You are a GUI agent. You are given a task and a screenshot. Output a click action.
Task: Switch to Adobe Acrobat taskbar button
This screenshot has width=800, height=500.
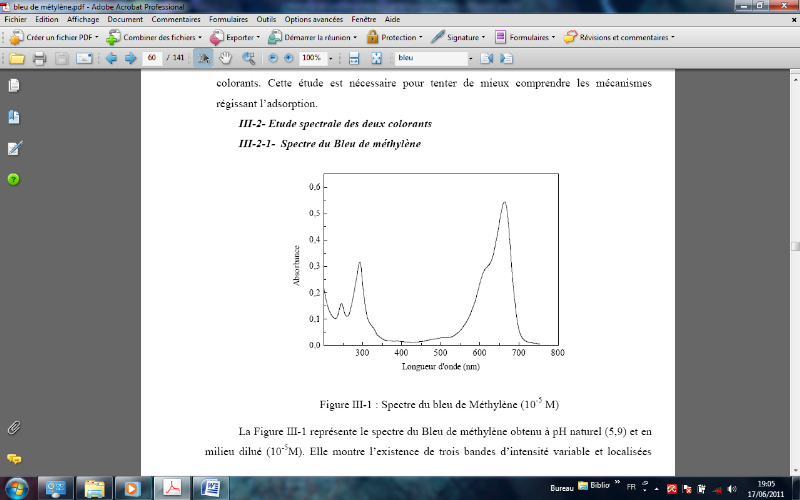pyautogui.click(x=172, y=488)
